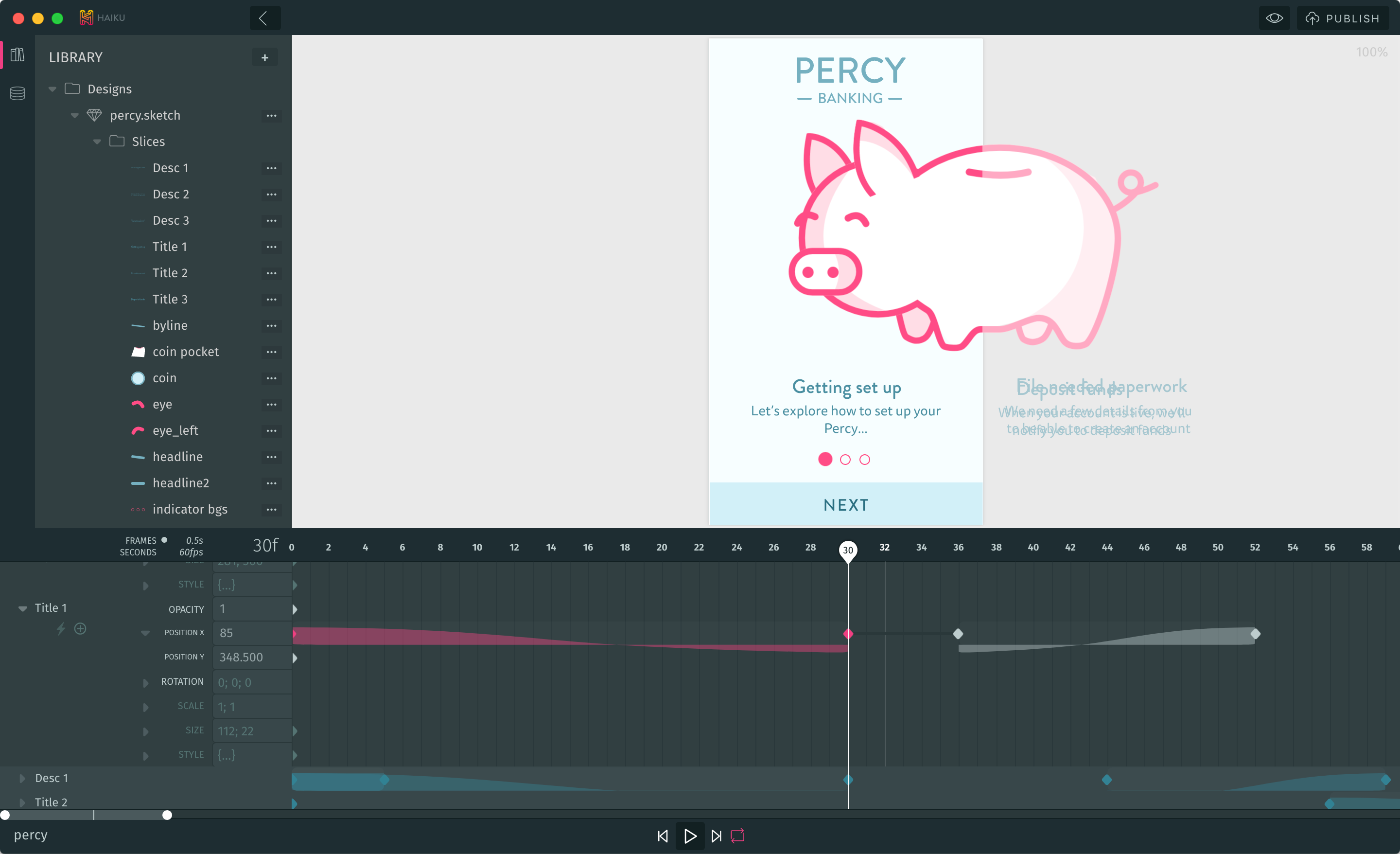Click the add-property plus circle under Title 1

point(81,628)
